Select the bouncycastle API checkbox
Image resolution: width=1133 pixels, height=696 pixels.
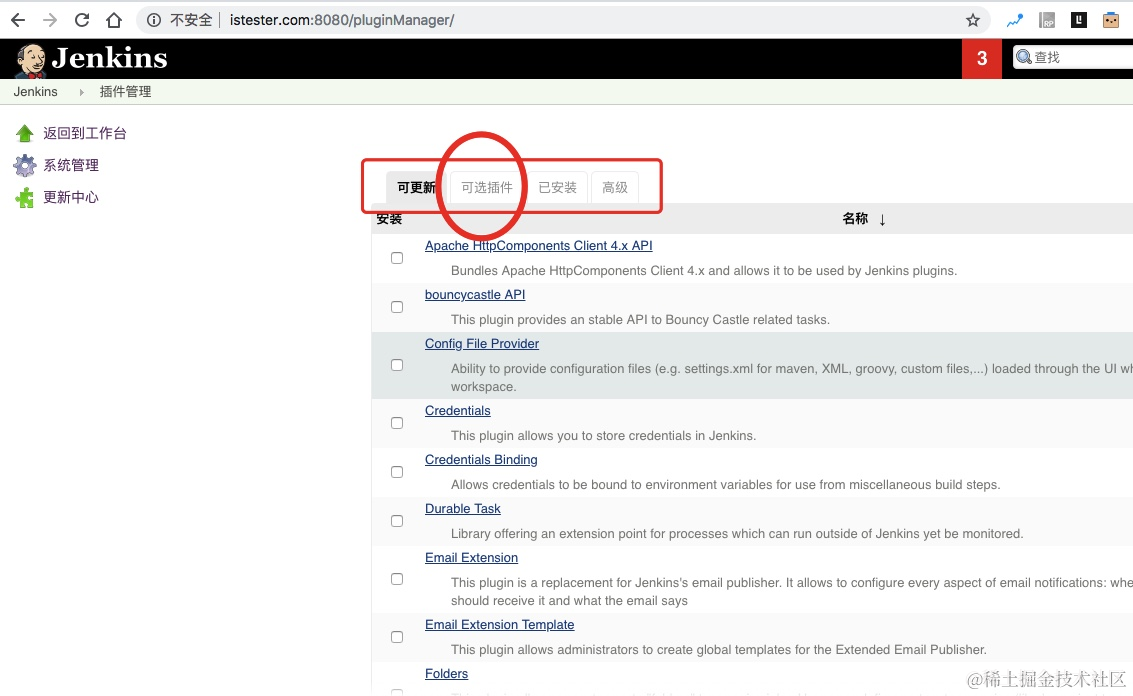tap(397, 307)
